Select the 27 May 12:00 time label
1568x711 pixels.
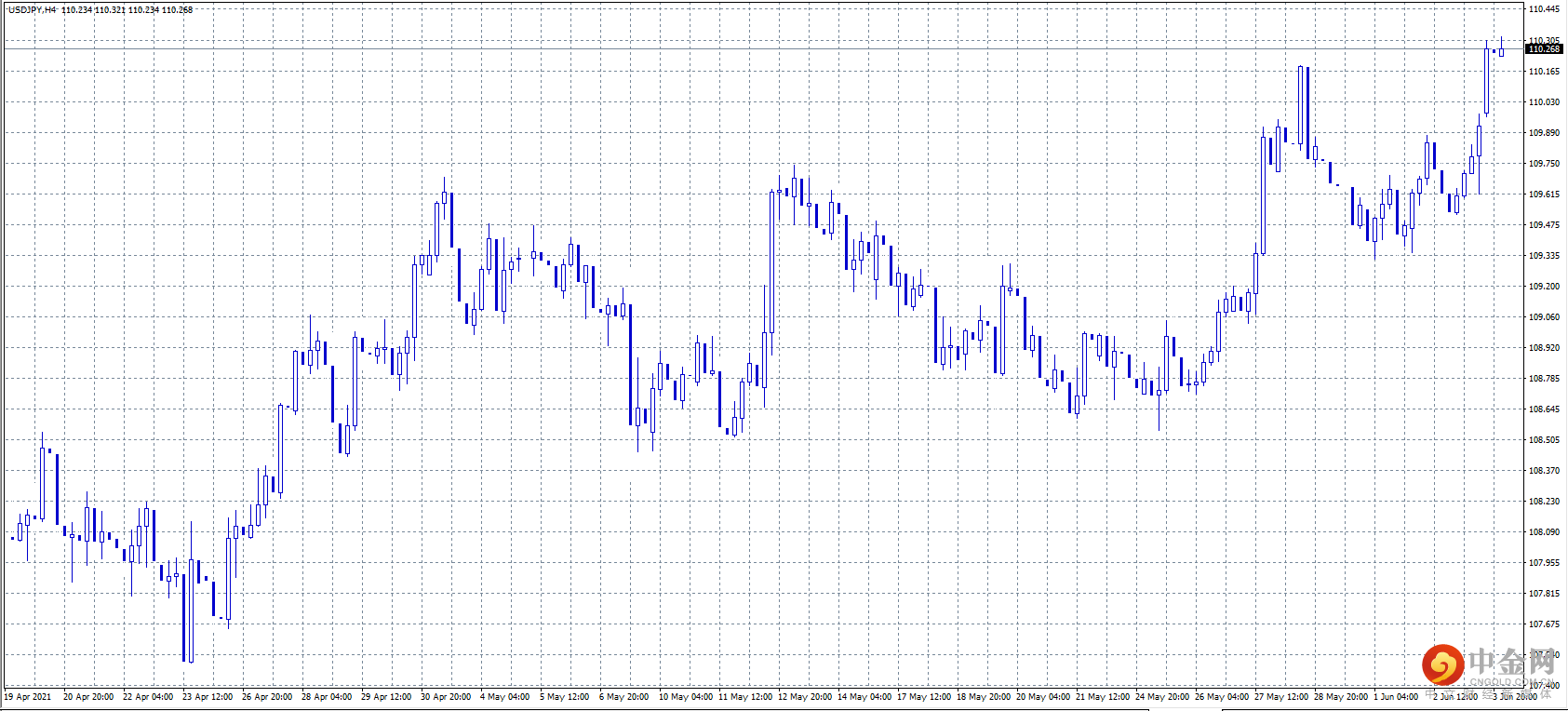pyautogui.click(x=1281, y=697)
